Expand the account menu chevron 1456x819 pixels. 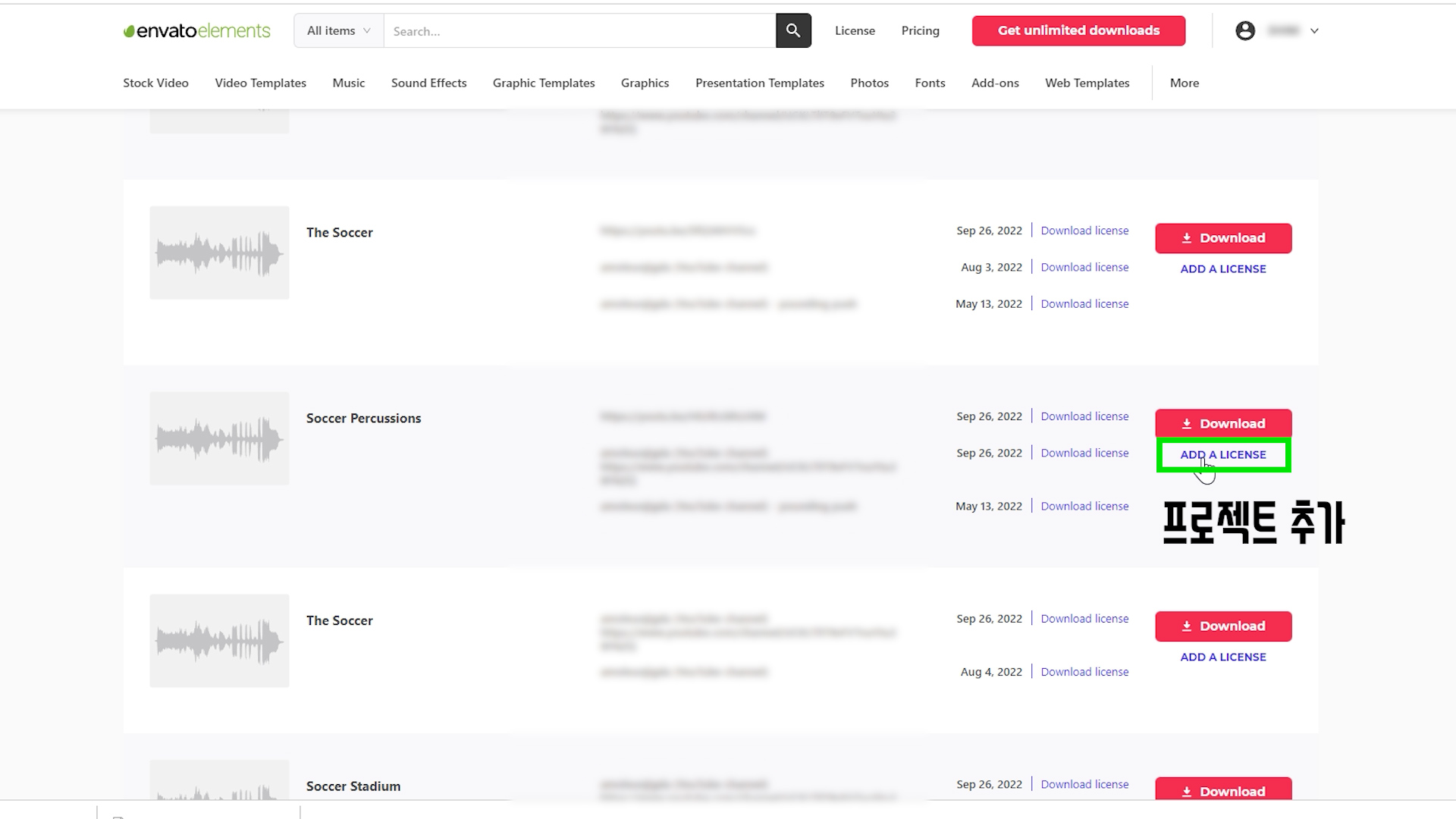[1314, 31]
